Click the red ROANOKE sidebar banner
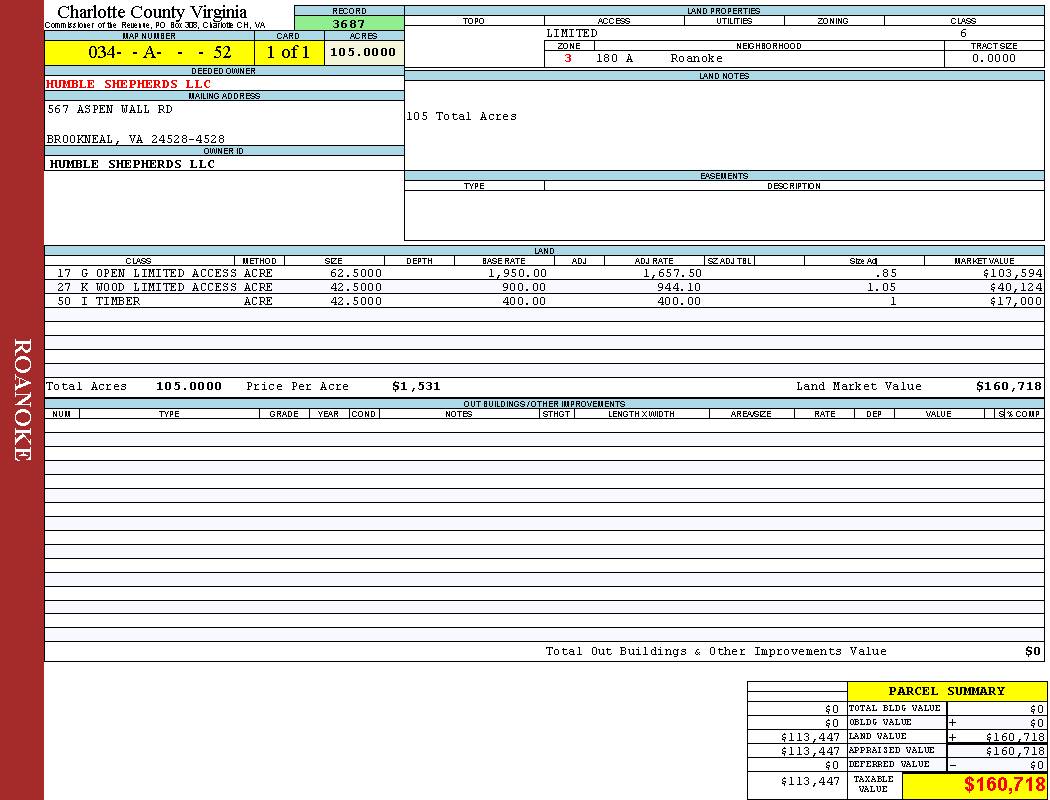The height and width of the screenshot is (800, 1050). point(22,400)
